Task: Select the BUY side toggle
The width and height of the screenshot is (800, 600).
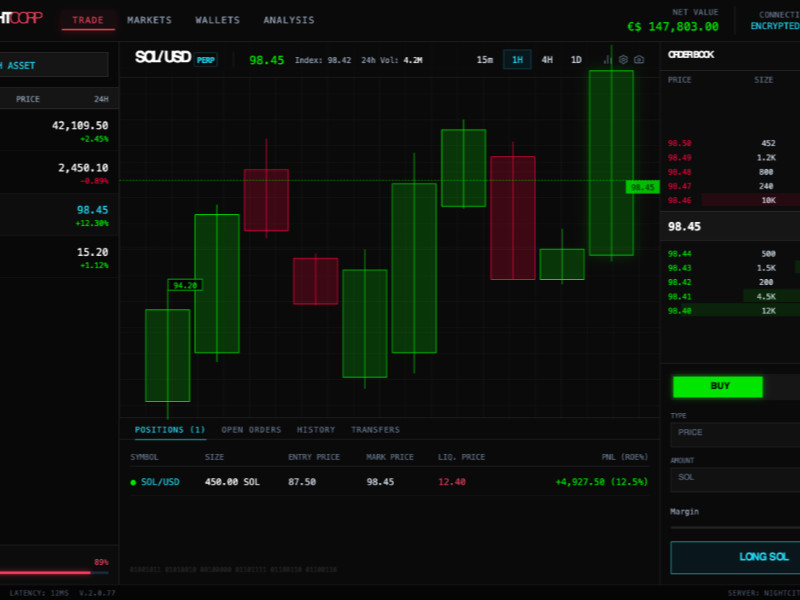Action: pyautogui.click(x=718, y=386)
